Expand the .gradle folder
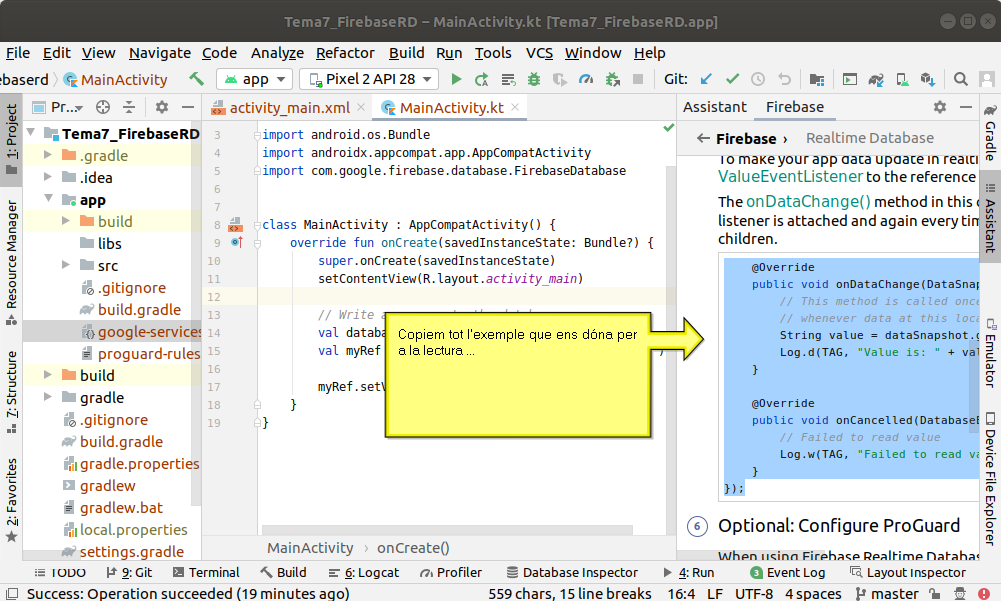Image resolution: width=1001 pixels, height=601 pixels. pyautogui.click(x=48, y=155)
